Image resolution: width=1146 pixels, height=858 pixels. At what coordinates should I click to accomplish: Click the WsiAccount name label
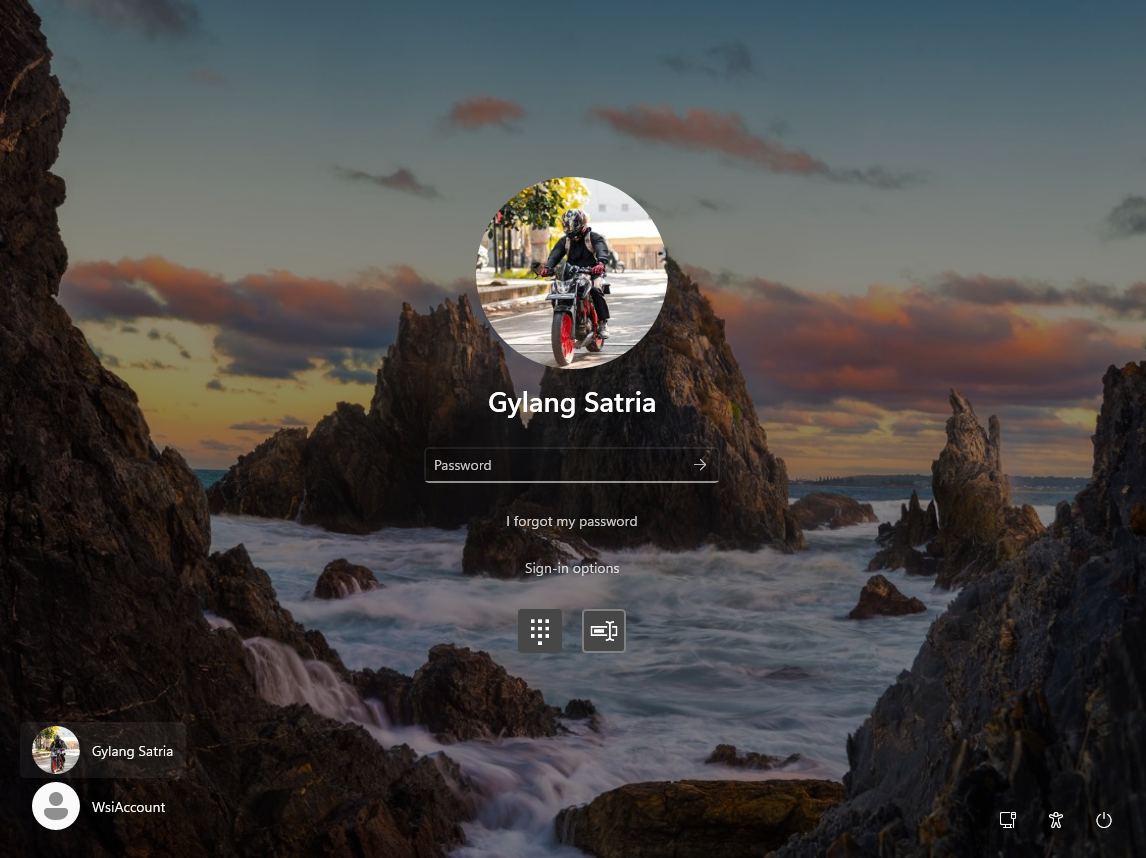[129, 807]
